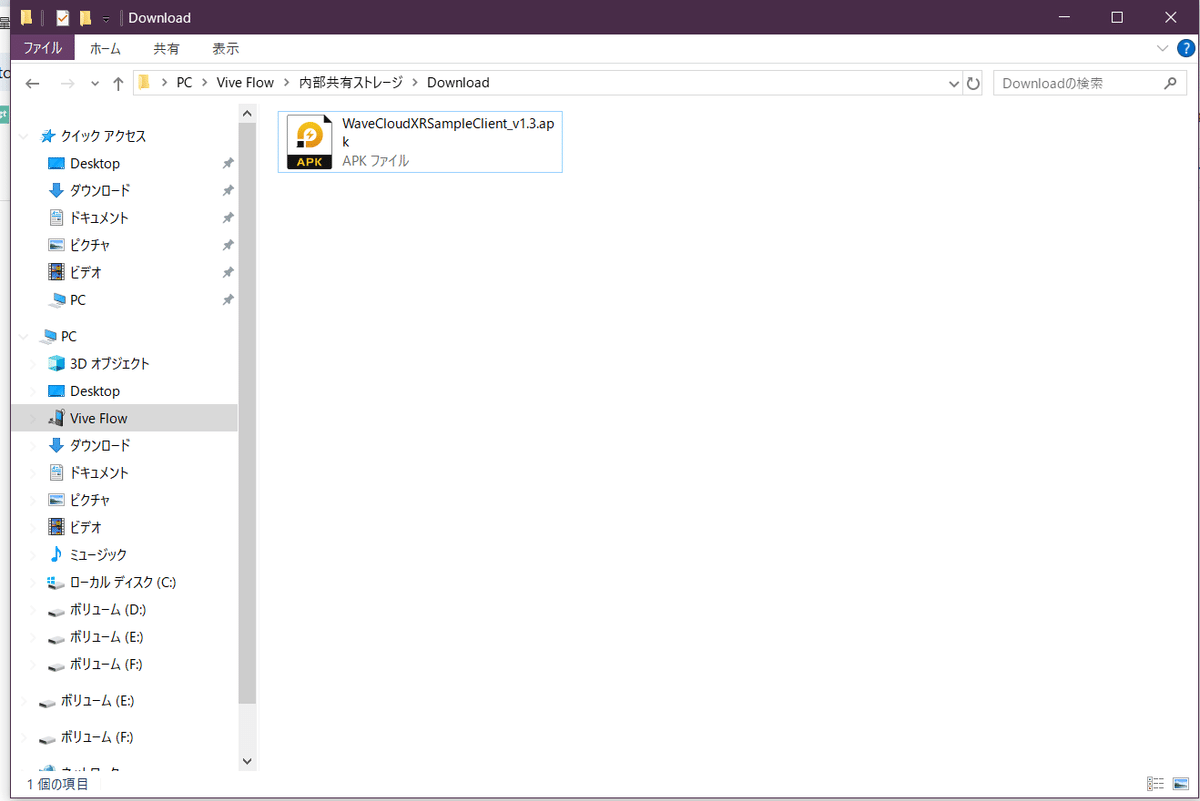Viewport: 1200px width, 801px height.
Task: Click the APK ファイル type label
Action: [x=375, y=160]
